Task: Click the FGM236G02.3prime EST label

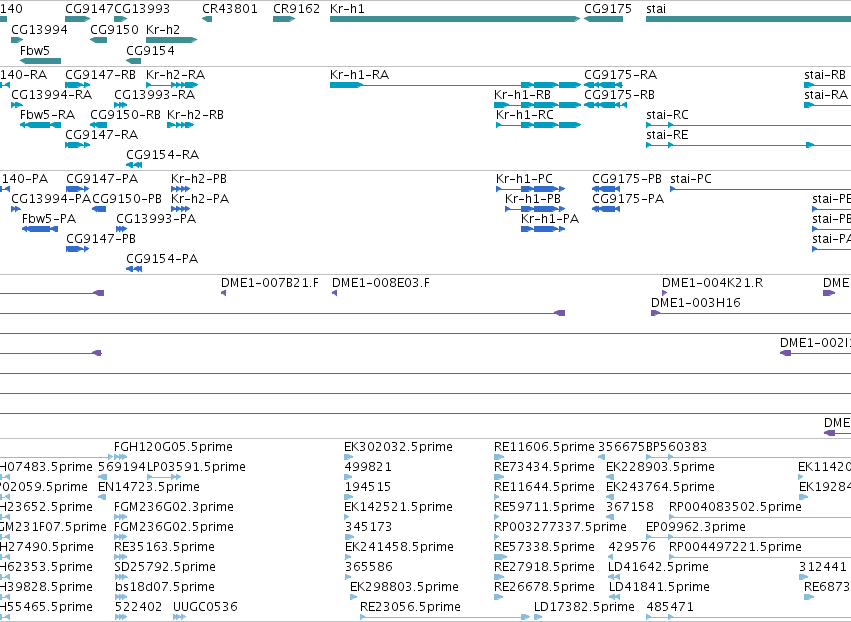Action: 174,507
